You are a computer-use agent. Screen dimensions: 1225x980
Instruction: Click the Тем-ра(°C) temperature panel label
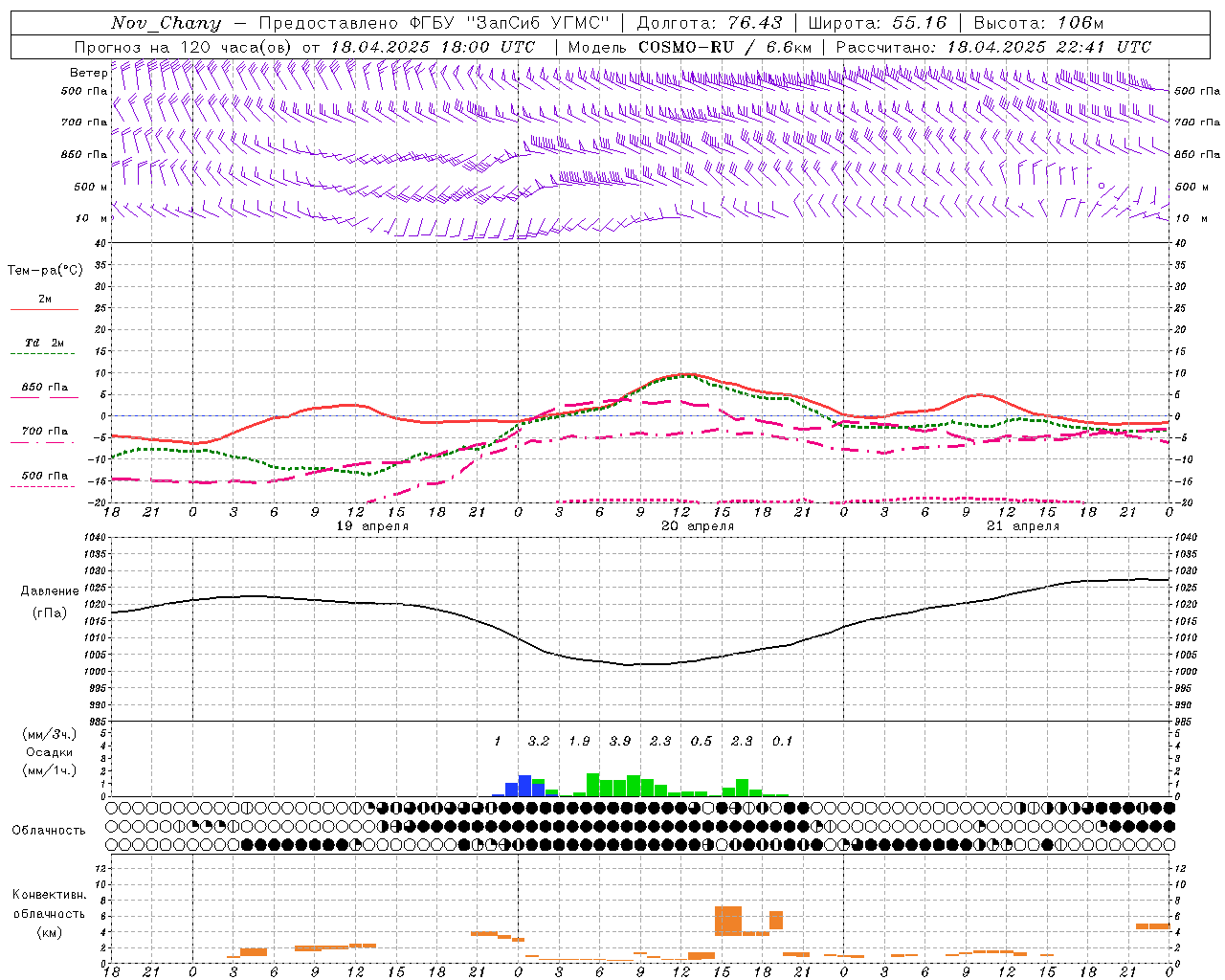pyautogui.click(x=45, y=271)
